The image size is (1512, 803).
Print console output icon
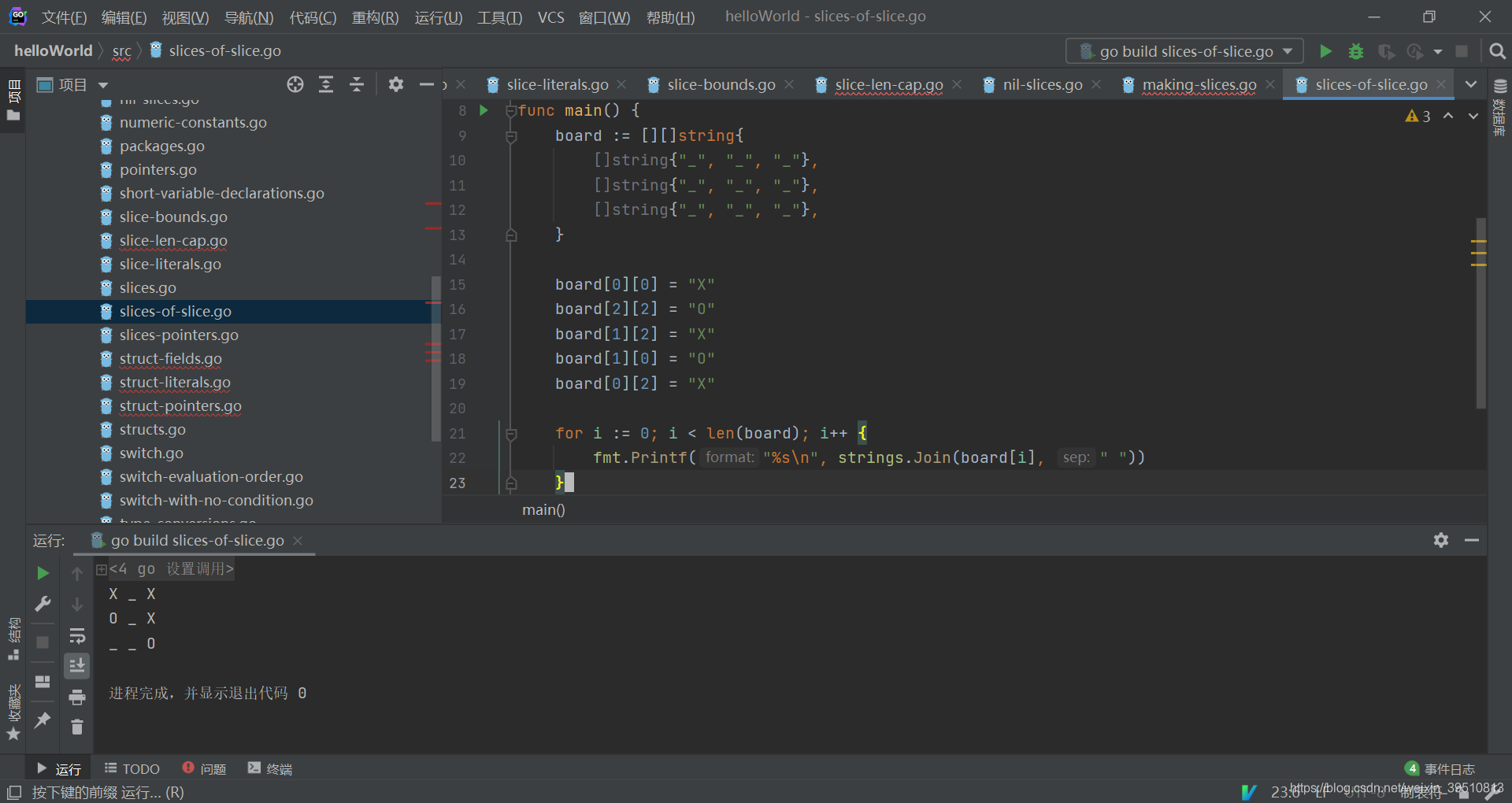[77, 697]
